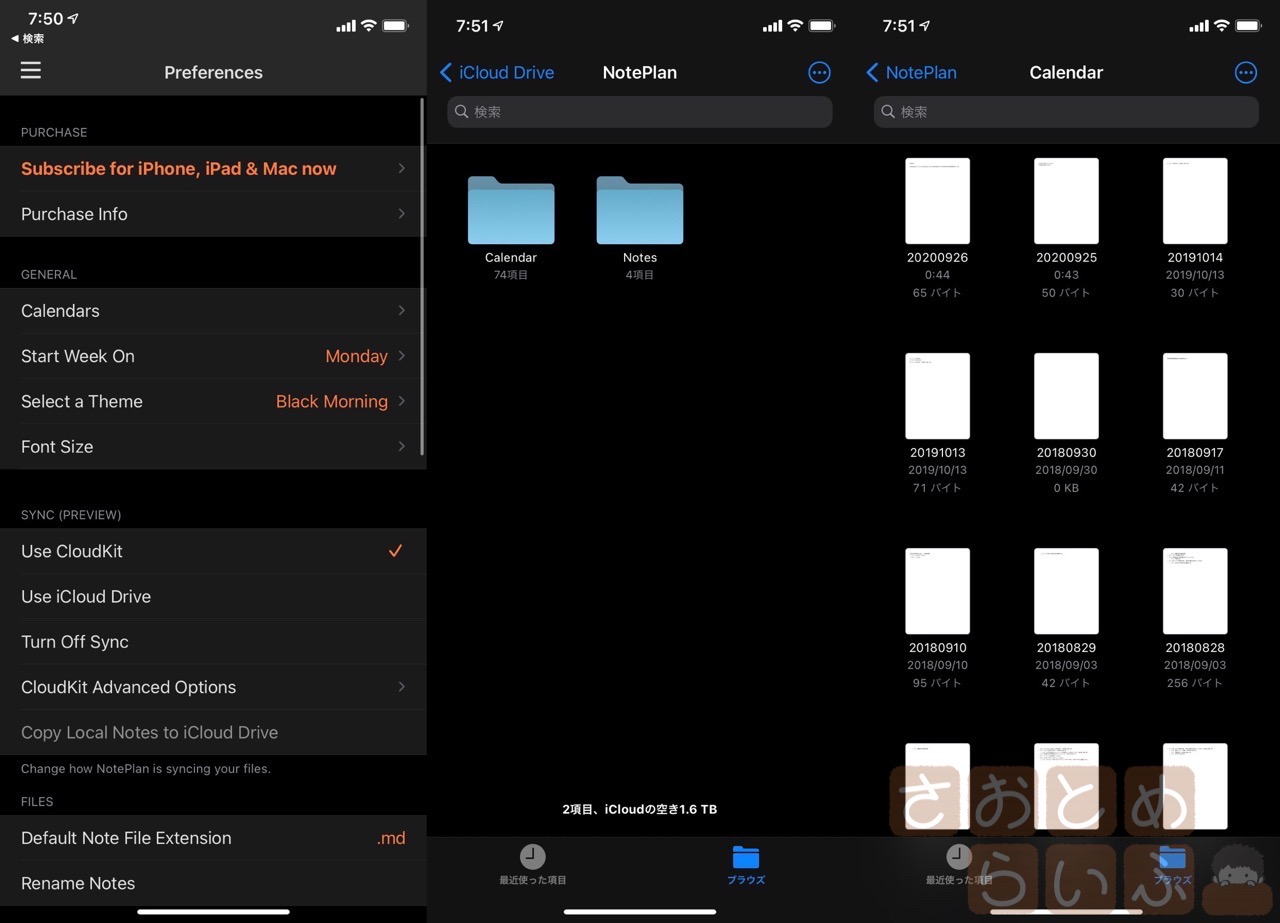Tap Copy Local Notes to iCloud Drive
The width and height of the screenshot is (1280, 923).
213,732
